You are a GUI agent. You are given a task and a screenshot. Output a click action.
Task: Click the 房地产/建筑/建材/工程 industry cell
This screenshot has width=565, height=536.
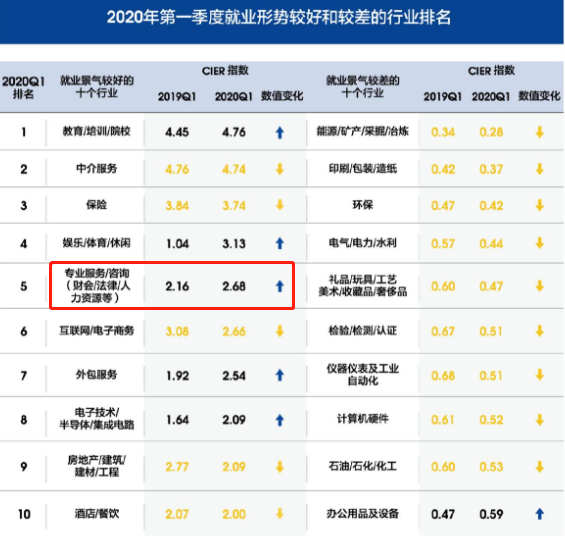(x=97, y=466)
